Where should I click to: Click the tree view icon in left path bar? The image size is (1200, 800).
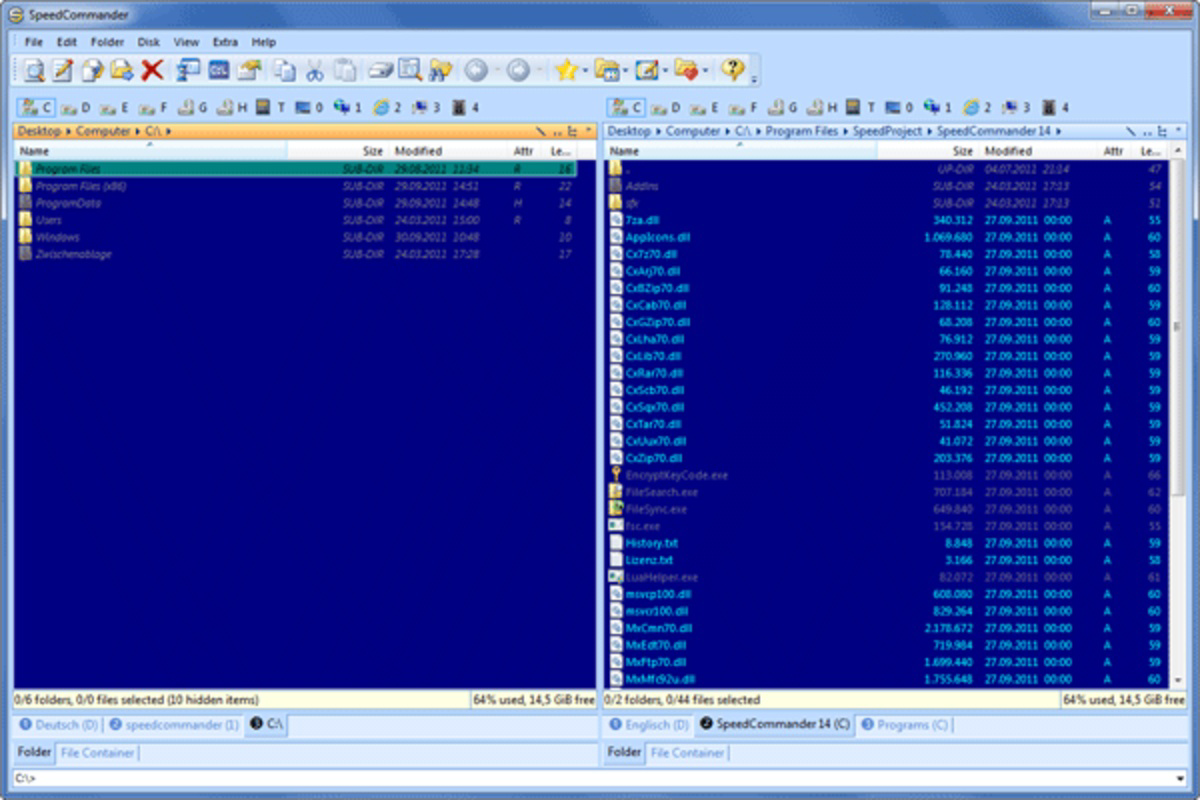(x=572, y=131)
